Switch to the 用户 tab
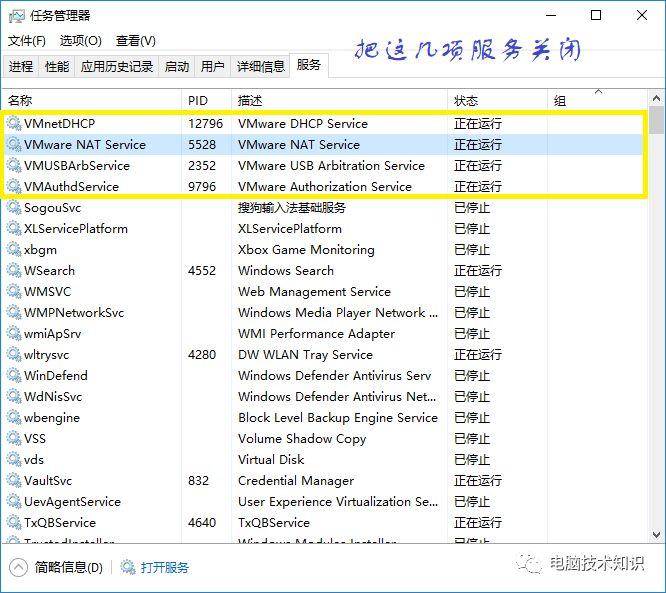 [212, 66]
